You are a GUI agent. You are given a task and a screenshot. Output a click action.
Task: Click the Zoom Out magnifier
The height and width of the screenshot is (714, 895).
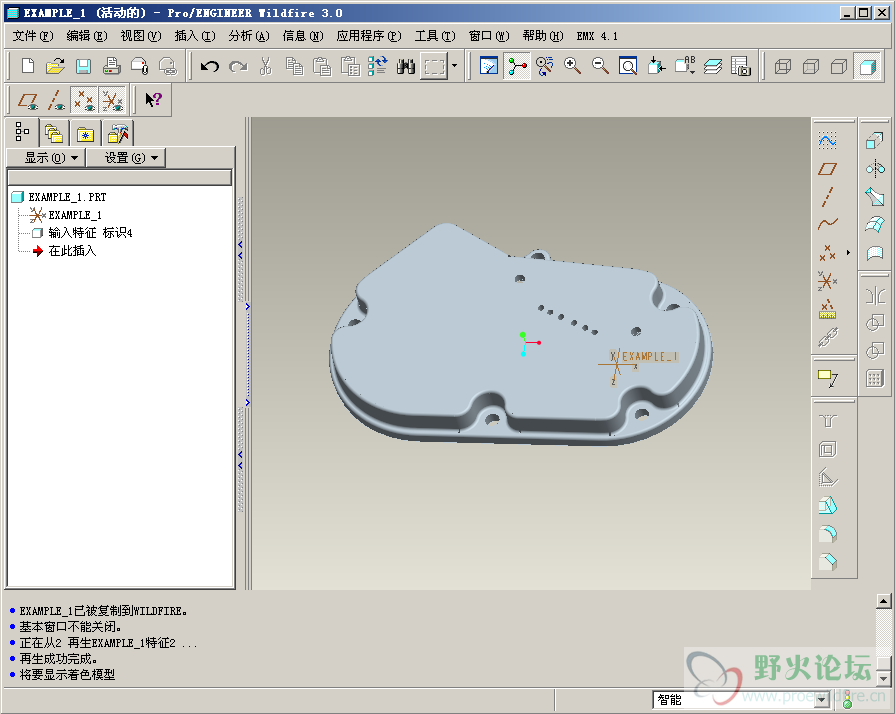600,66
